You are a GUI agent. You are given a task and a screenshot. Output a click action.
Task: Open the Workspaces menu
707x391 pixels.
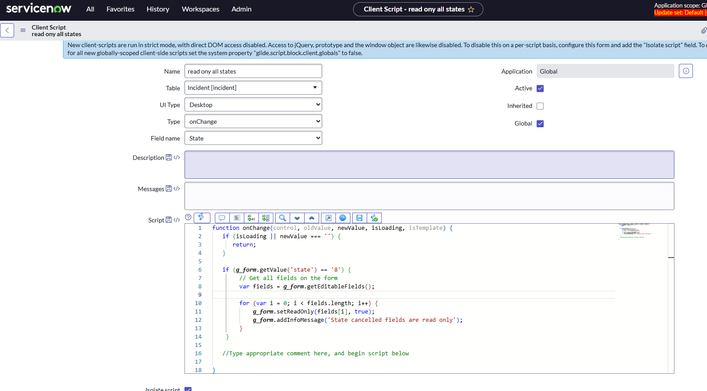(x=200, y=9)
